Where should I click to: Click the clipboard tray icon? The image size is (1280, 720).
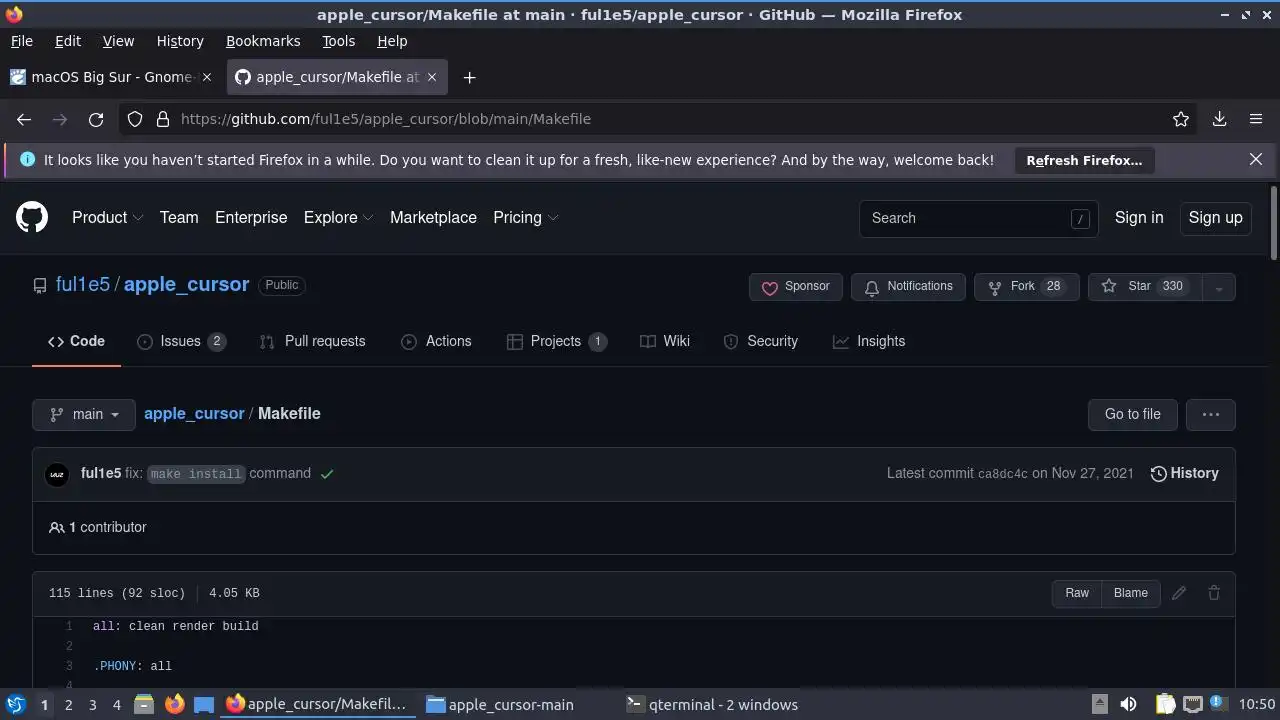pyautogui.click(x=1166, y=705)
